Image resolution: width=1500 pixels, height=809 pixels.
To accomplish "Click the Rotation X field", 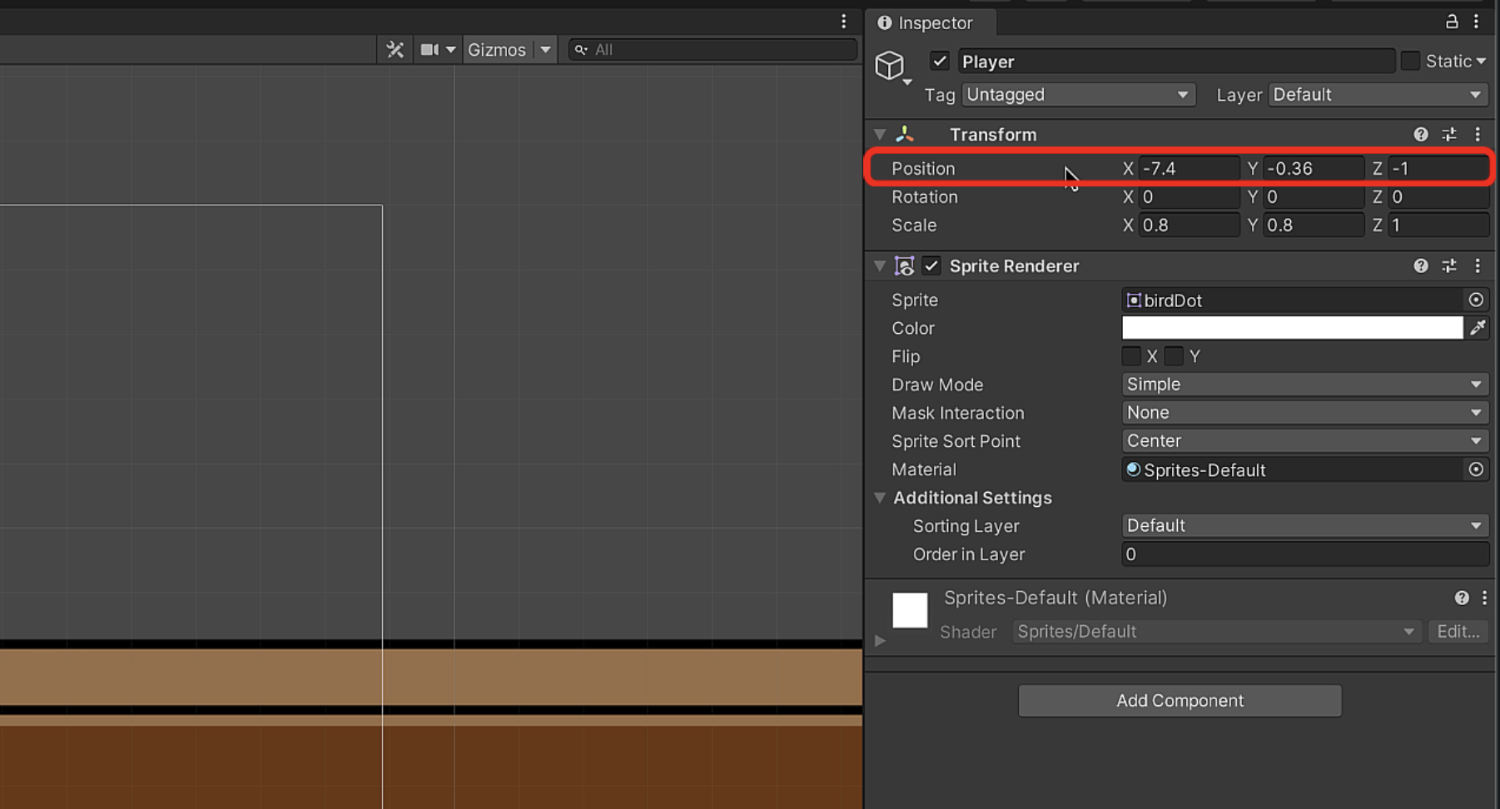I will (1189, 197).
